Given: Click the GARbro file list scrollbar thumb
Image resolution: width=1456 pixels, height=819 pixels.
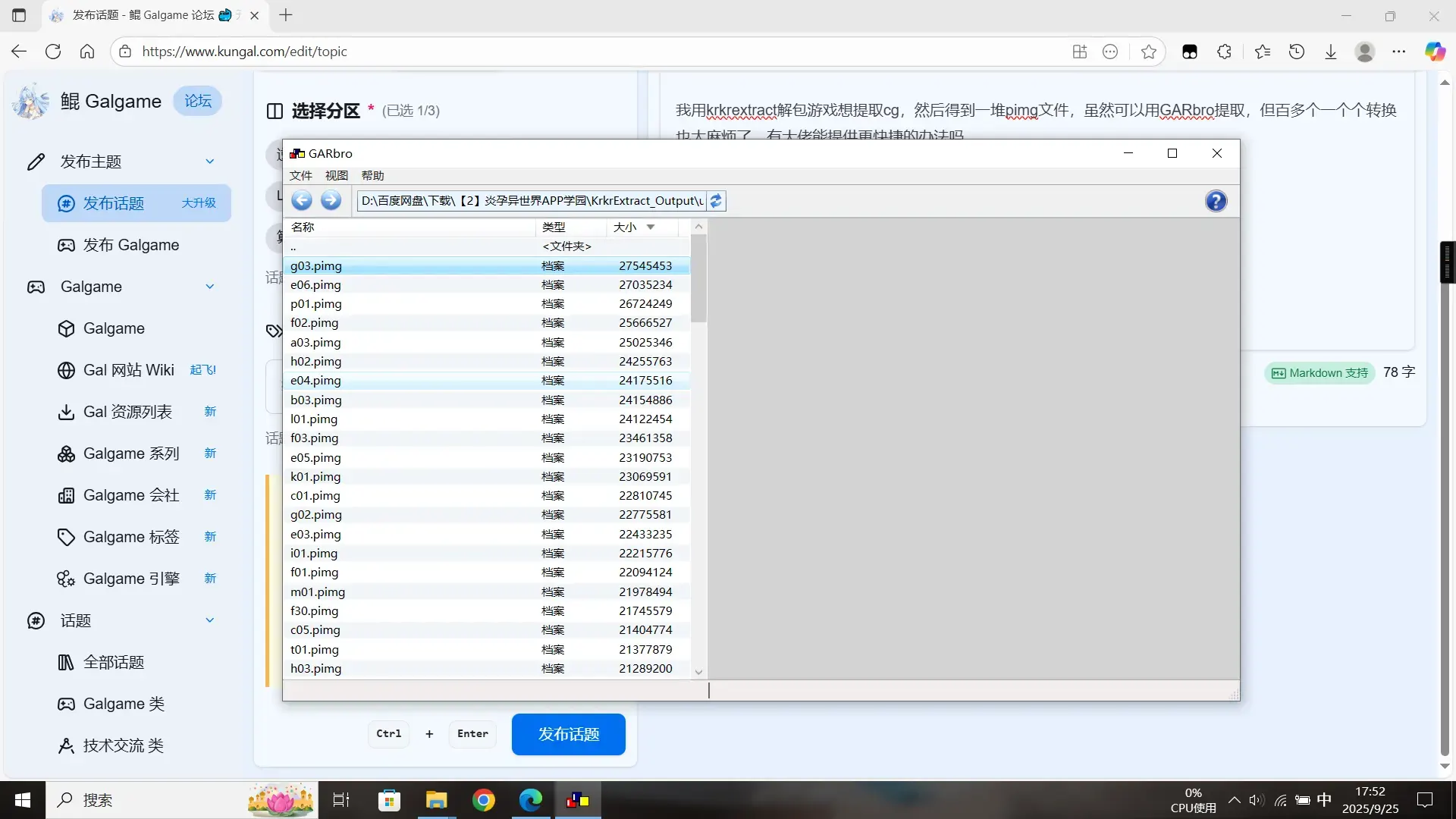Looking at the screenshot, I should point(698,278).
